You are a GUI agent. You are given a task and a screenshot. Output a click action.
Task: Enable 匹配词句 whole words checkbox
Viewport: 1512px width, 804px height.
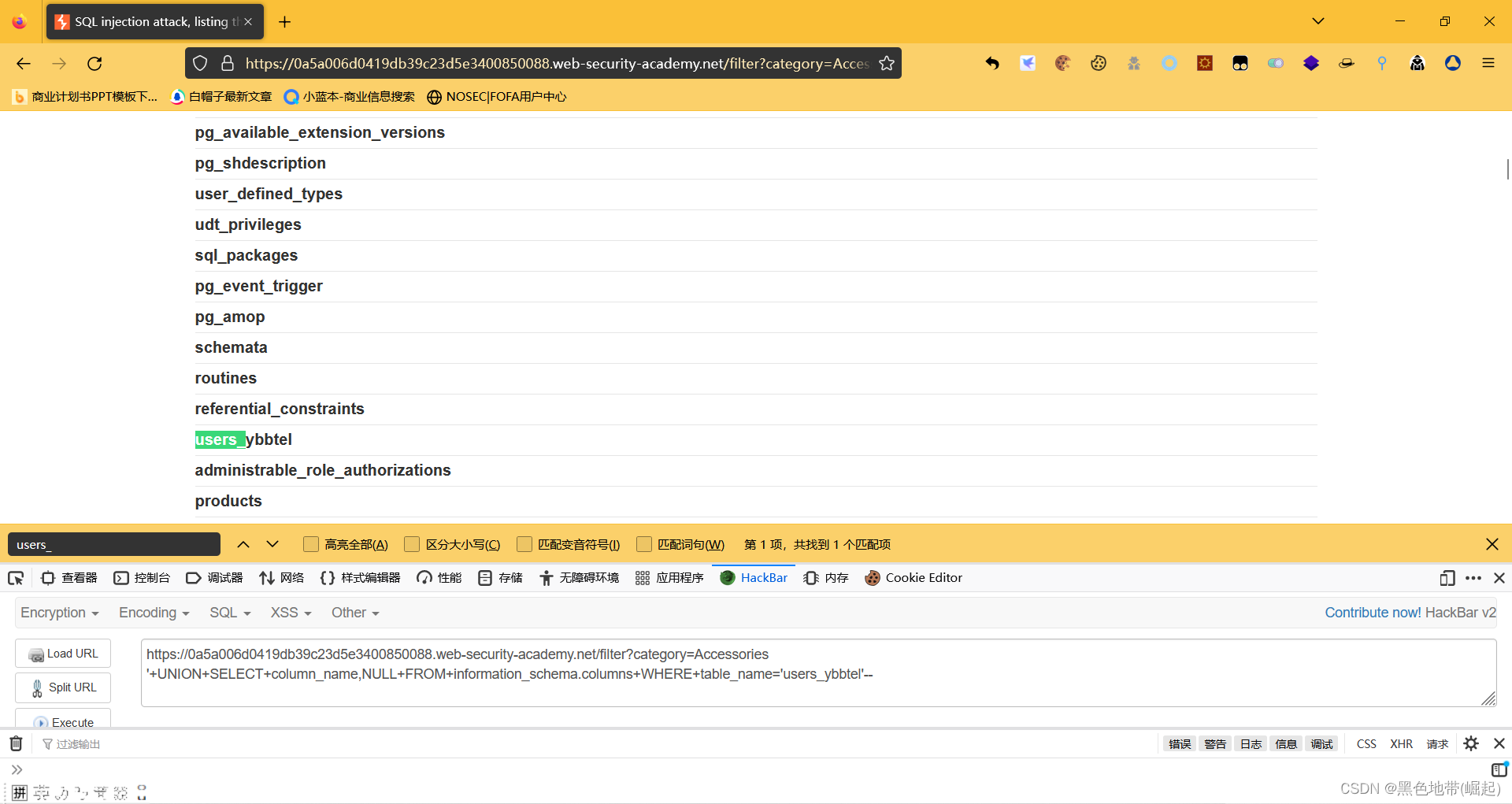tap(644, 544)
